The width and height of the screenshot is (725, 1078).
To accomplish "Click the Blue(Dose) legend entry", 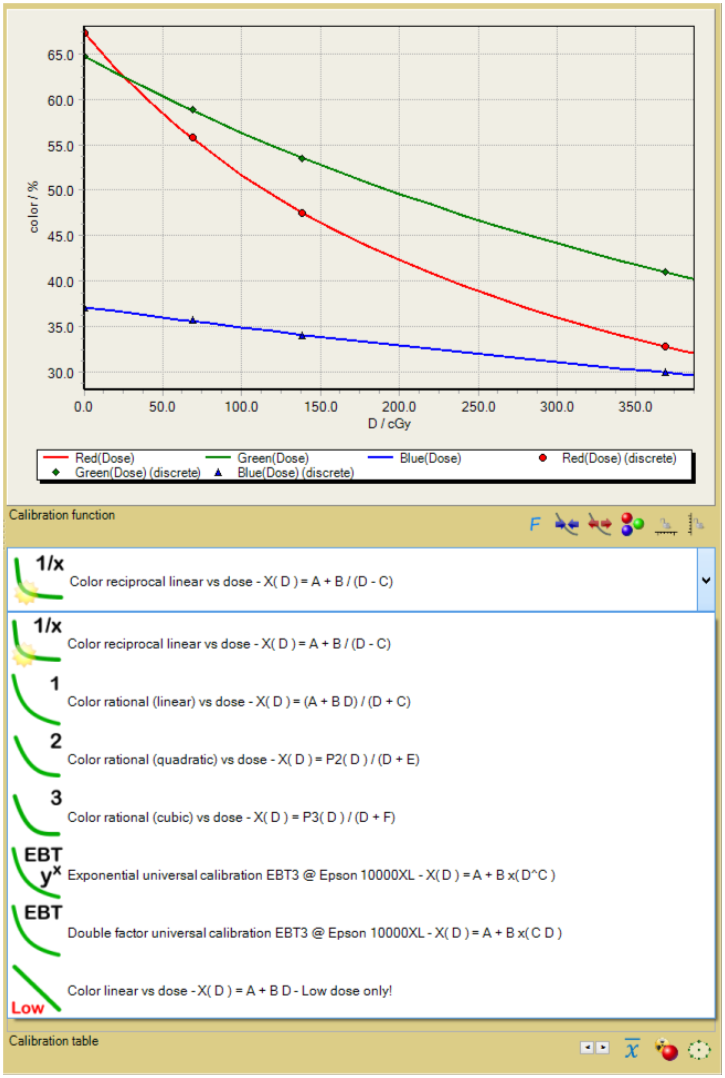I will point(414,458).
